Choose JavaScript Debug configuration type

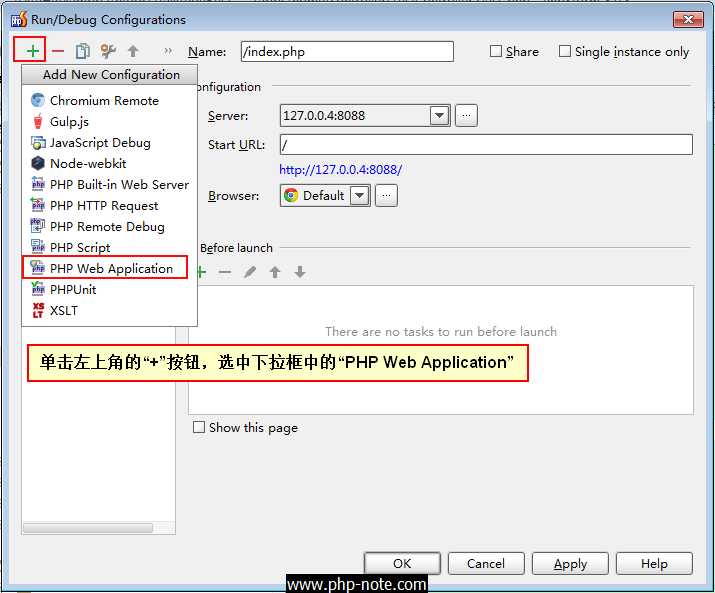(x=109, y=142)
